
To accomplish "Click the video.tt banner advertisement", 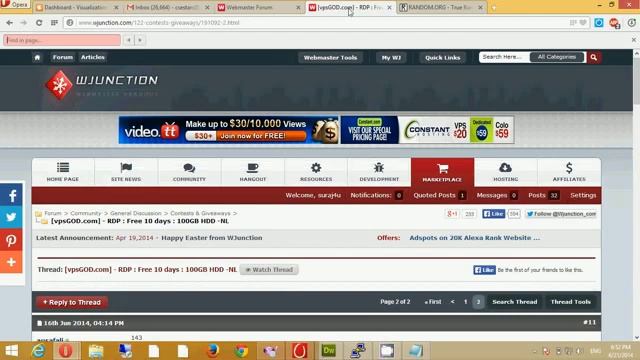I will pyautogui.click(x=229, y=130).
